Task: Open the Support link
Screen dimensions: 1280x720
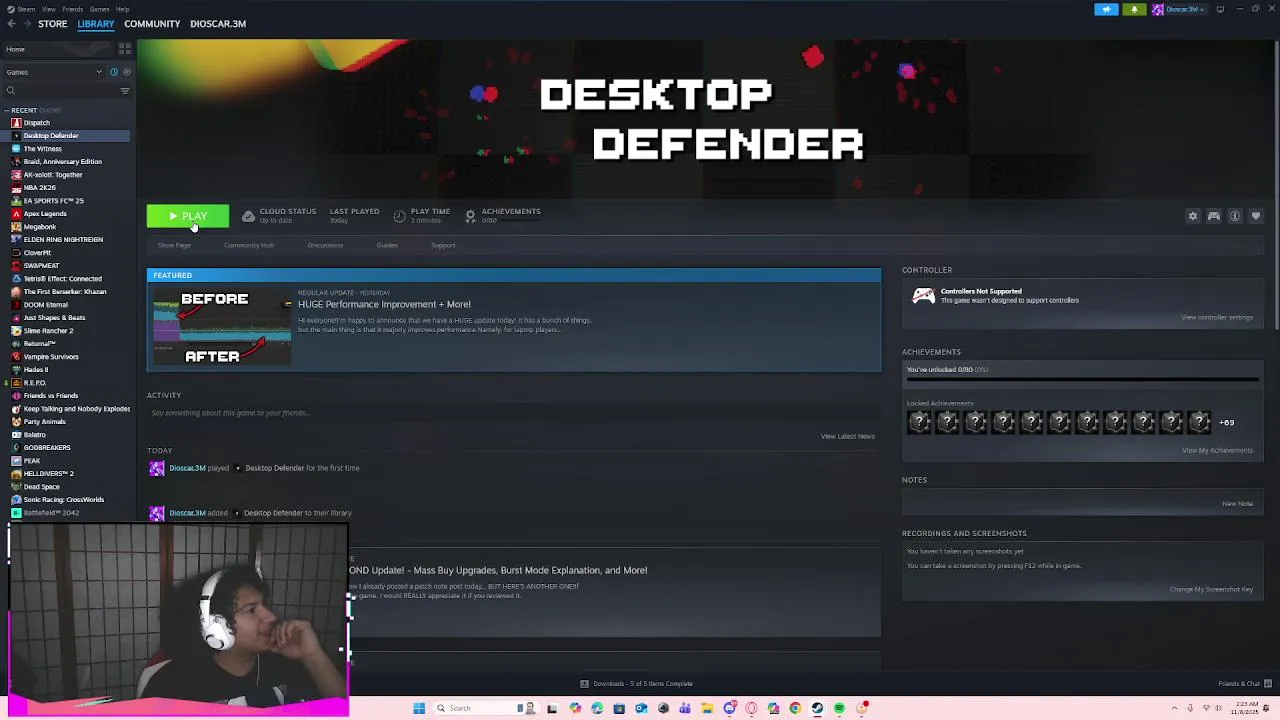Action: [x=443, y=245]
